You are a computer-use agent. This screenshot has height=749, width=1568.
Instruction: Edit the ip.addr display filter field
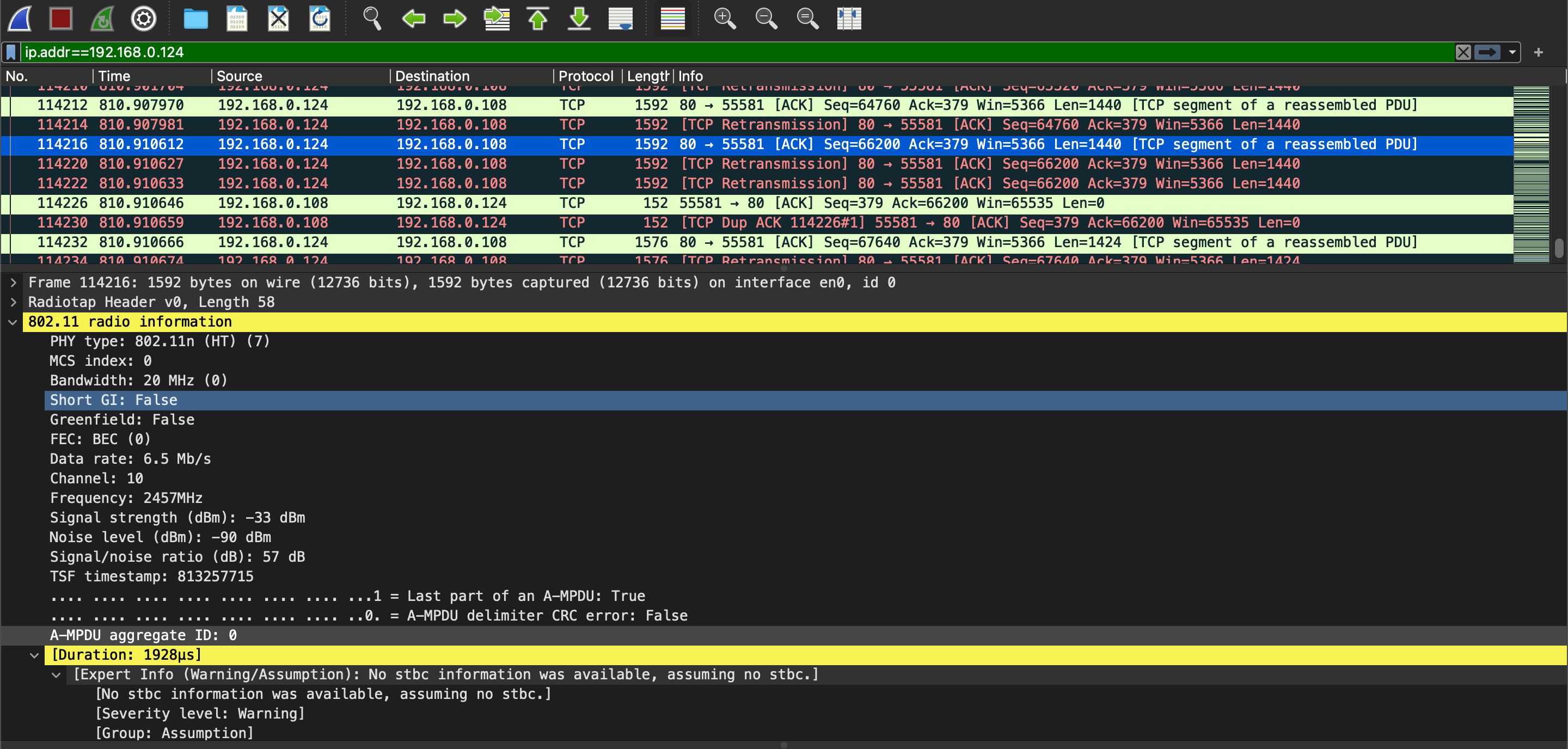[x=737, y=52]
